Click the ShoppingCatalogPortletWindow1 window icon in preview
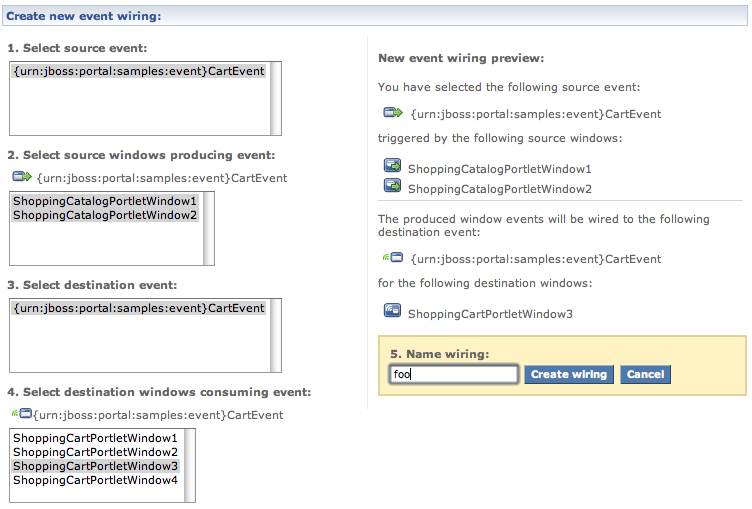The image size is (752, 509). click(x=392, y=168)
